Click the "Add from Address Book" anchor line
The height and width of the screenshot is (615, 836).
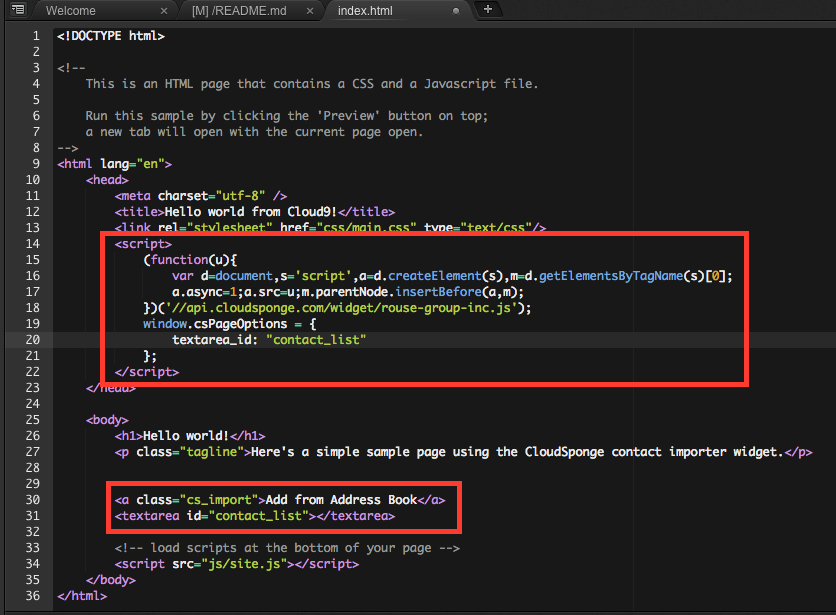(280, 500)
